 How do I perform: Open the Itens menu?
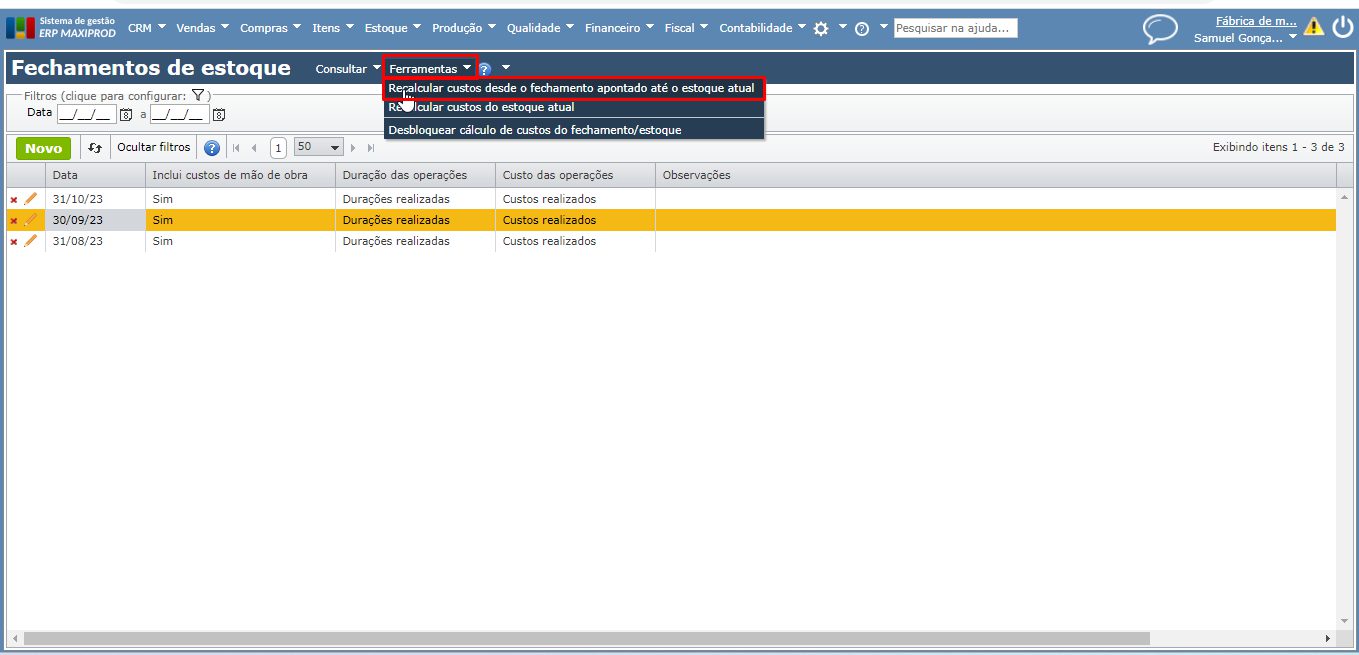tap(333, 28)
